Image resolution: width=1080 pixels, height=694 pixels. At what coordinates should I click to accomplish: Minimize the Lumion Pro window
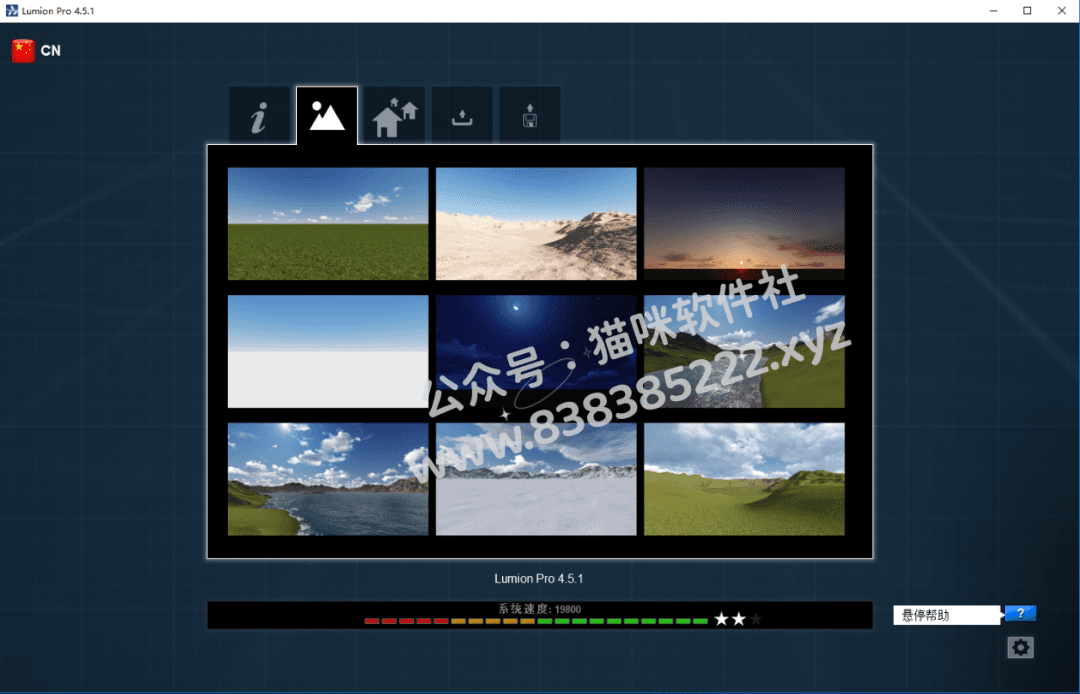[x=993, y=11]
